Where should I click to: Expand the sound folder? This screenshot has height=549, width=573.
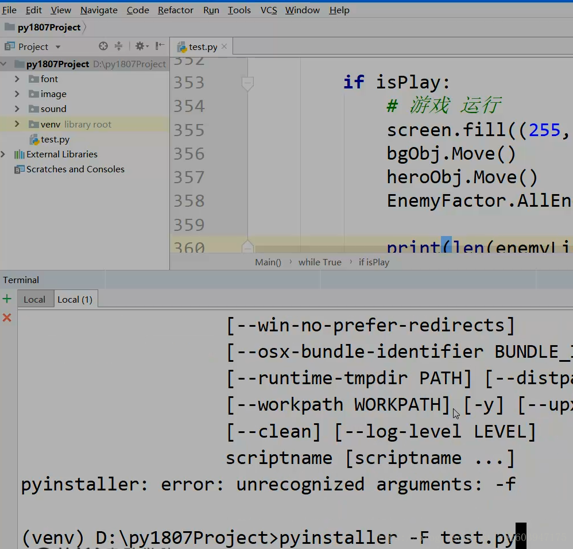[17, 109]
